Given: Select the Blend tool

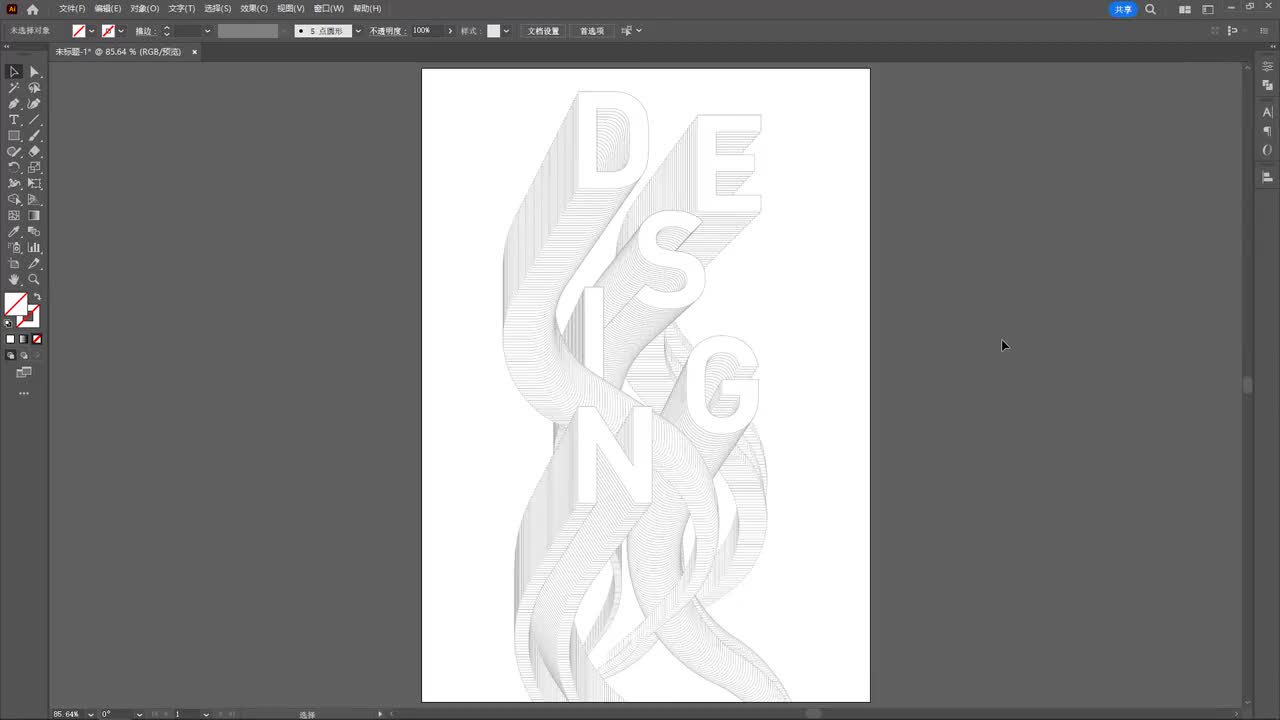Looking at the screenshot, I should click(x=34, y=232).
